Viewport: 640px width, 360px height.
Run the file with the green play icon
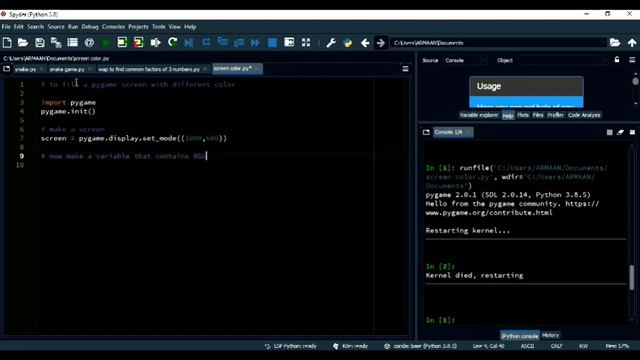pyautogui.click(x=106, y=42)
